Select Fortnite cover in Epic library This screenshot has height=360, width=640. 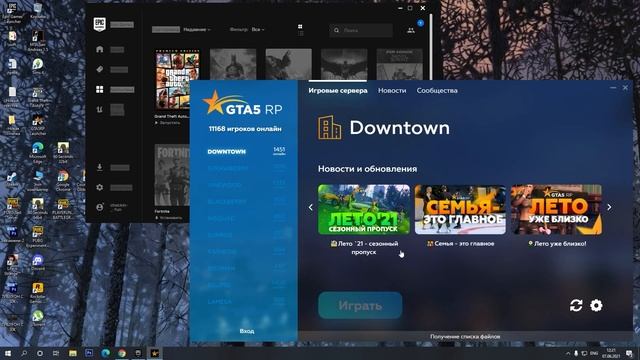pyautogui.click(x=172, y=175)
